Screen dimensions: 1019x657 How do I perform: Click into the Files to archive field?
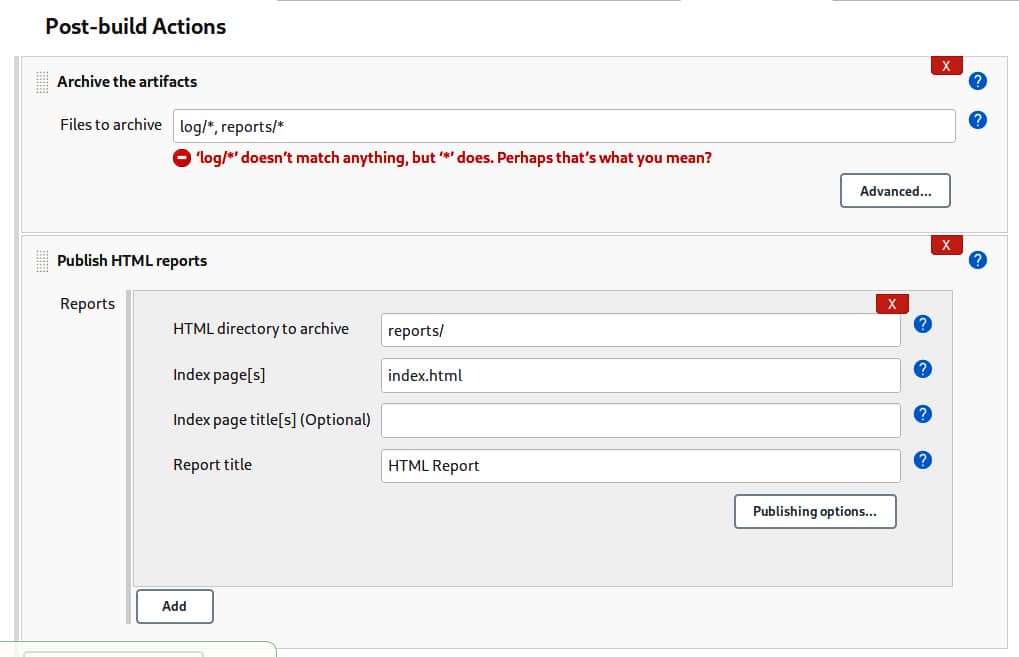tap(563, 126)
